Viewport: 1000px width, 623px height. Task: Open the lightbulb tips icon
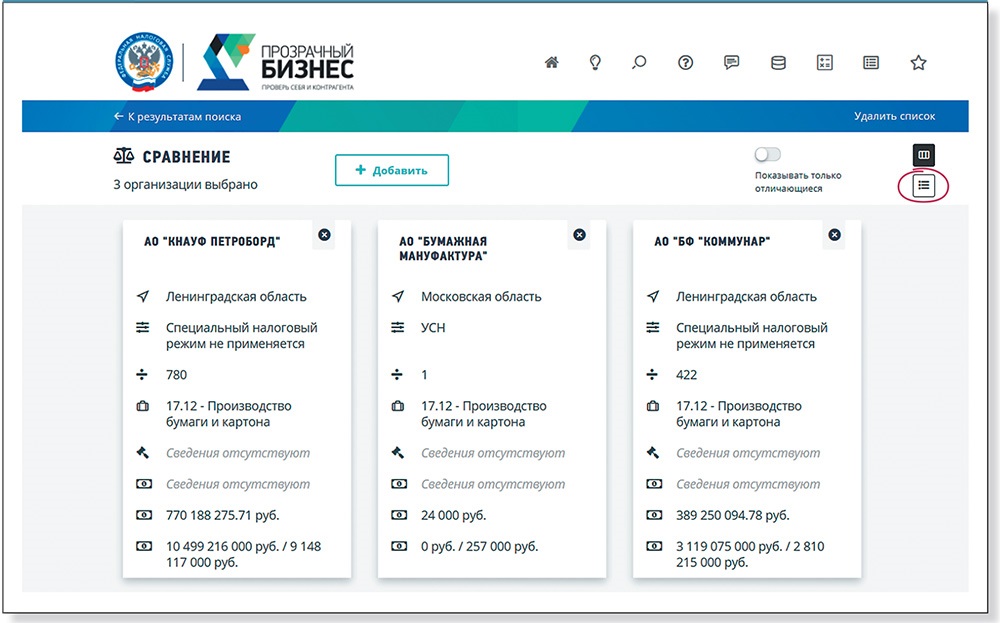[595, 62]
